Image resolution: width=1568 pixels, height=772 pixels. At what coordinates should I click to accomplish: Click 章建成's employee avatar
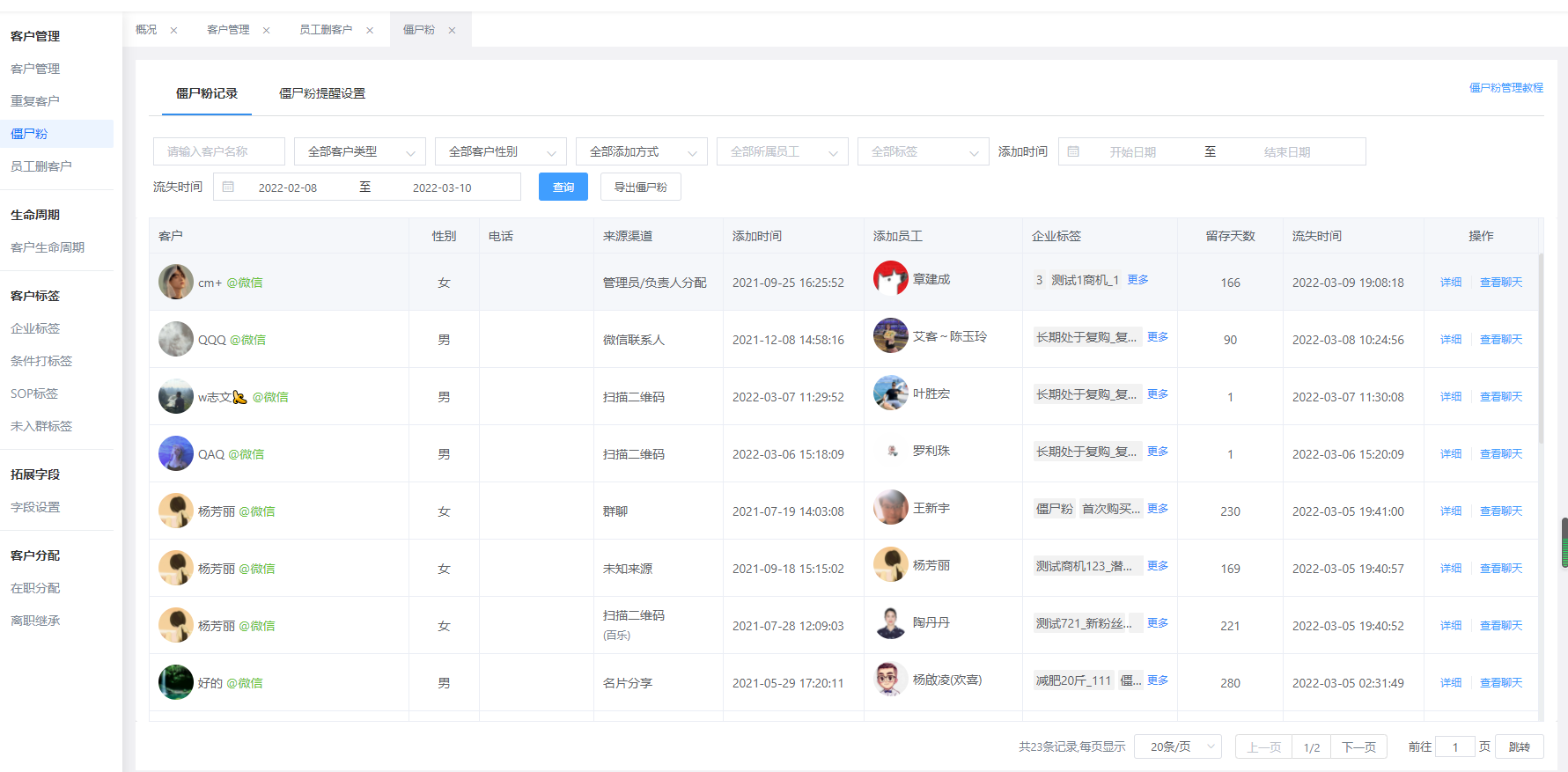[890, 279]
